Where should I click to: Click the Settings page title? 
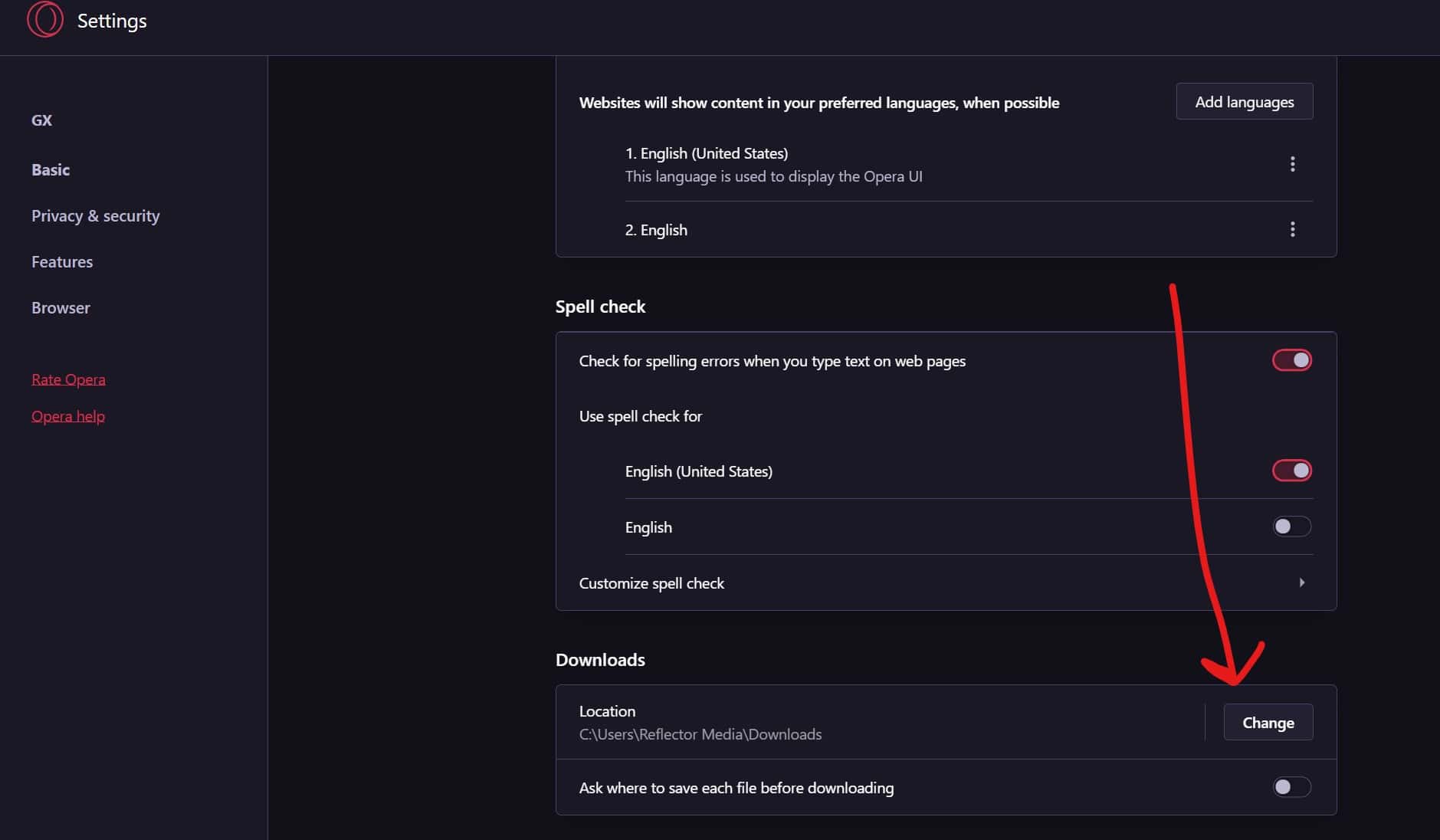point(112,21)
